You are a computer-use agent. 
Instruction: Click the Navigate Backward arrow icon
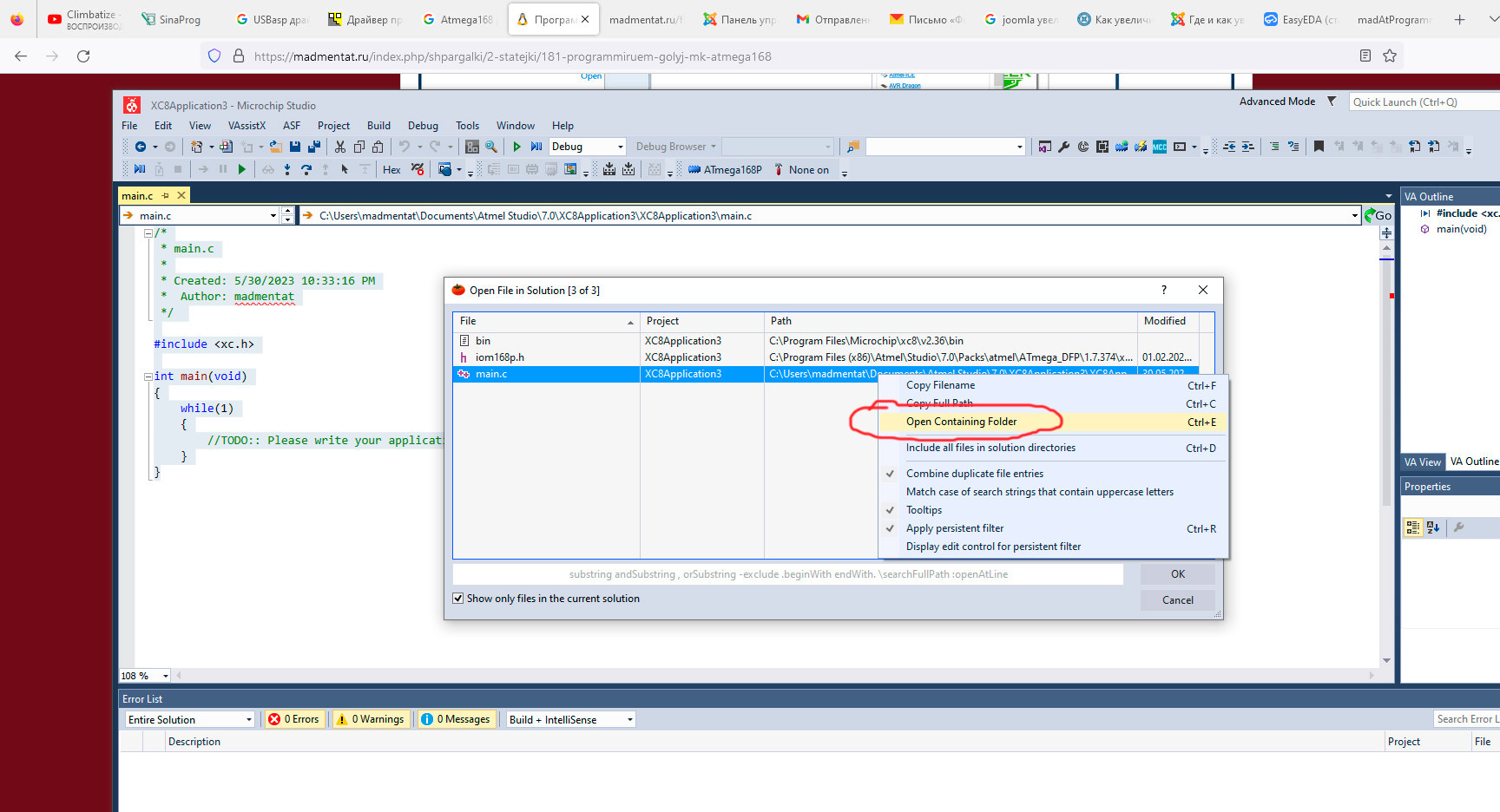pyautogui.click(x=141, y=147)
